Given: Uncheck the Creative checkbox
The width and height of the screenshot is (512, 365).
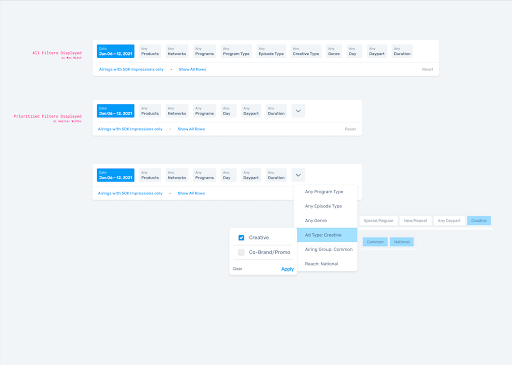Looking at the screenshot, I should pyautogui.click(x=241, y=238).
